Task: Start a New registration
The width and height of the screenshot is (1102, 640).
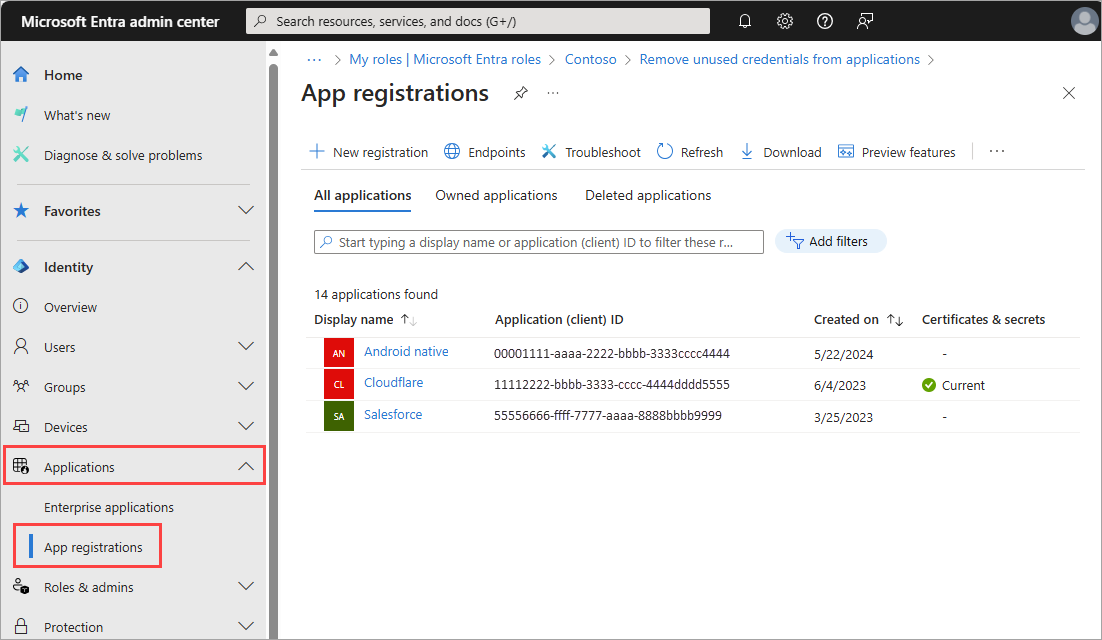Action: 368,151
